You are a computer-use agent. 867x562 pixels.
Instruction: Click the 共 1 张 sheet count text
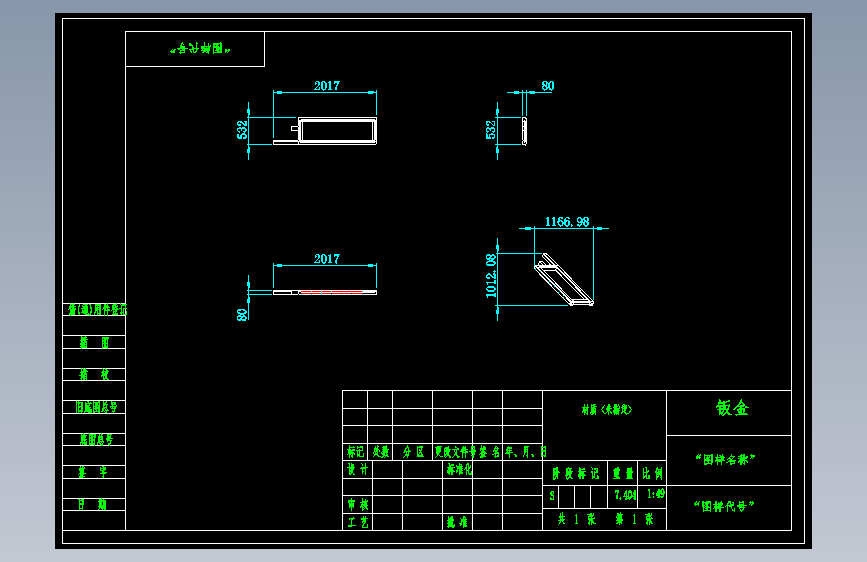(577, 519)
